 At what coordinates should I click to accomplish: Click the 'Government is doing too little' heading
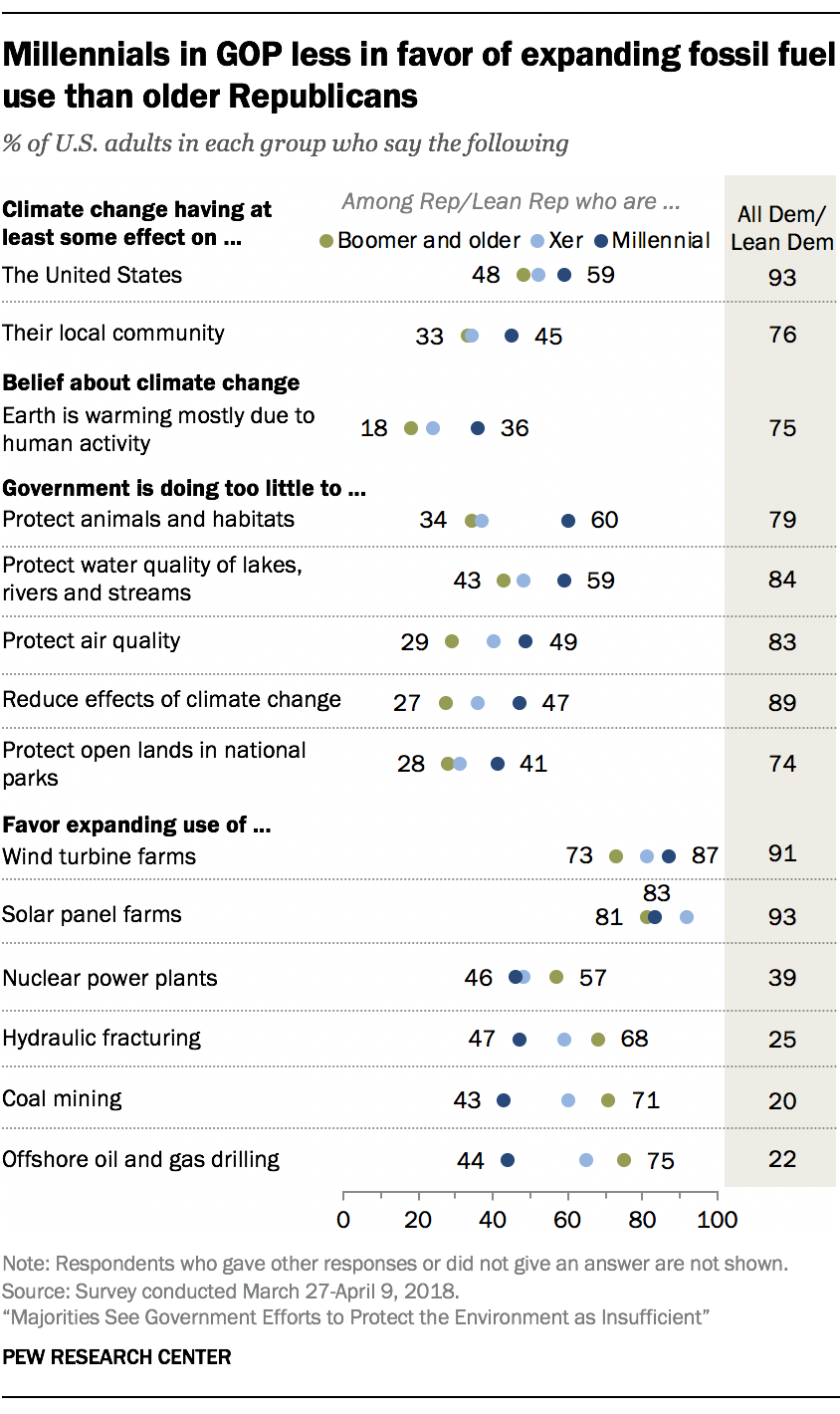click(186, 488)
